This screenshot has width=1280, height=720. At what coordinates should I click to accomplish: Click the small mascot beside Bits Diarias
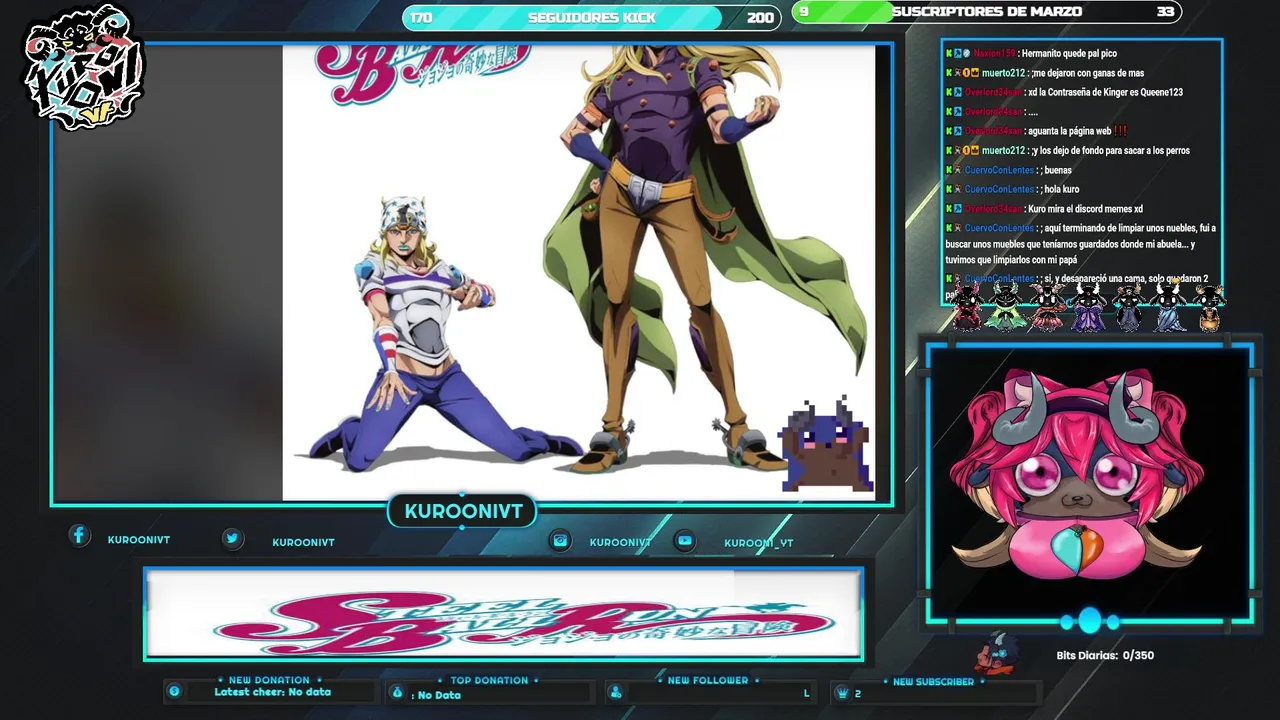[997, 653]
